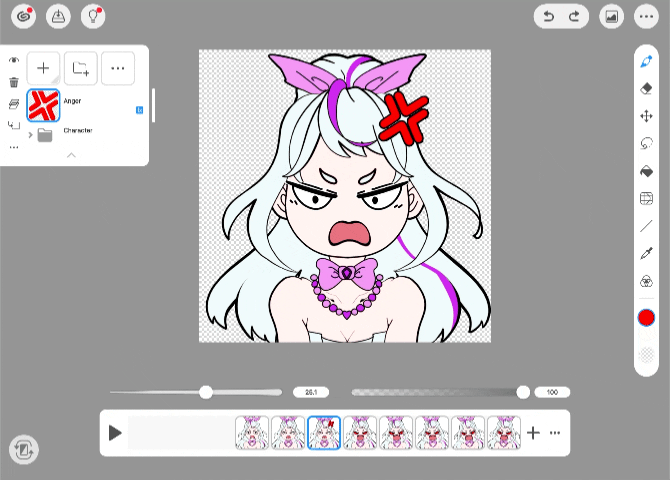
Task: Click the red anger mark on canvas
Action: click(404, 118)
